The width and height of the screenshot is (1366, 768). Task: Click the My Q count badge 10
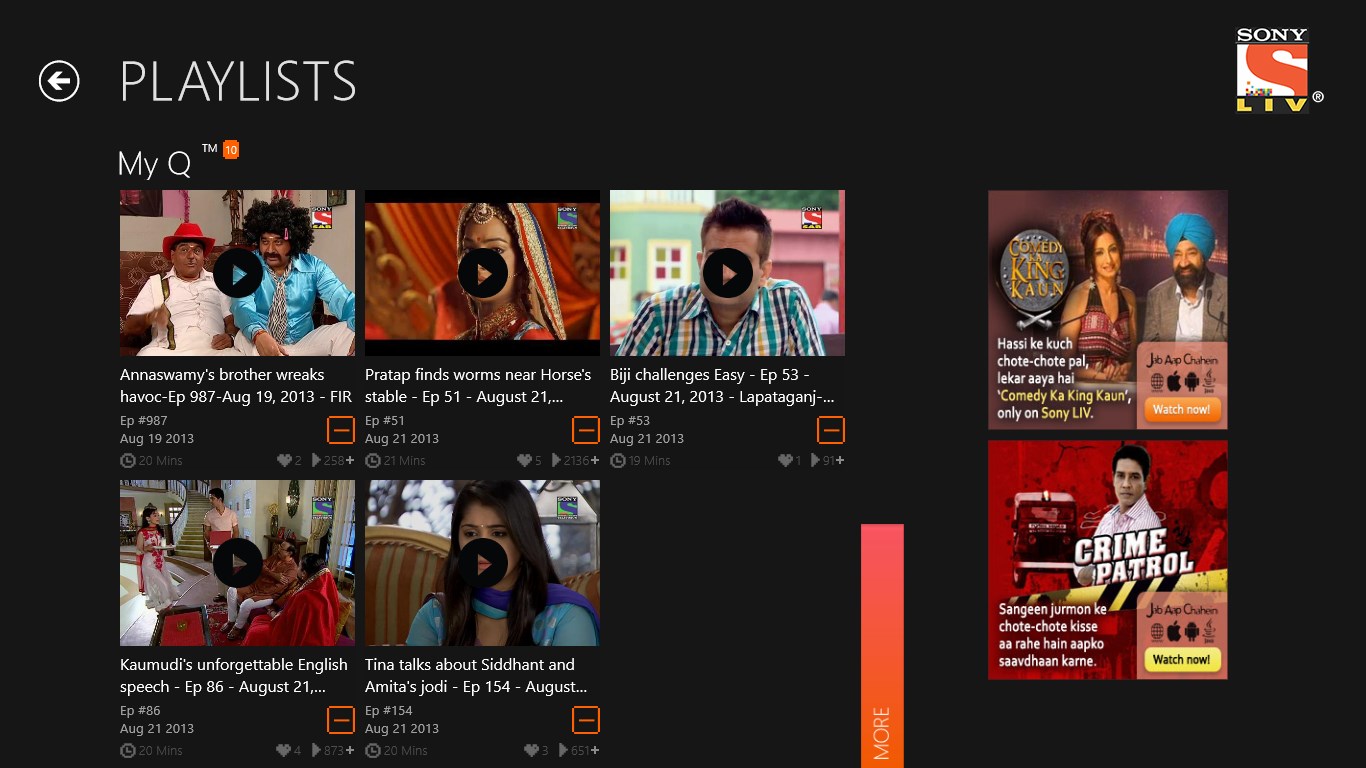pos(231,150)
